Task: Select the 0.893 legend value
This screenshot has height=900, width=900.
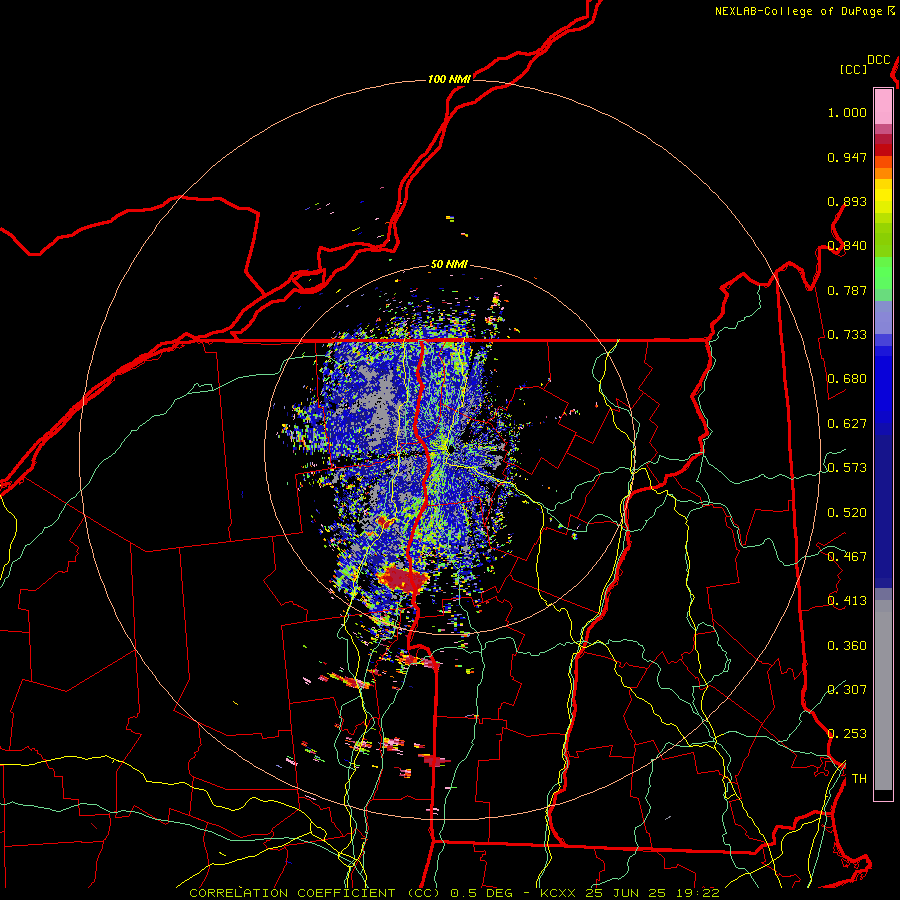Action: click(847, 201)
